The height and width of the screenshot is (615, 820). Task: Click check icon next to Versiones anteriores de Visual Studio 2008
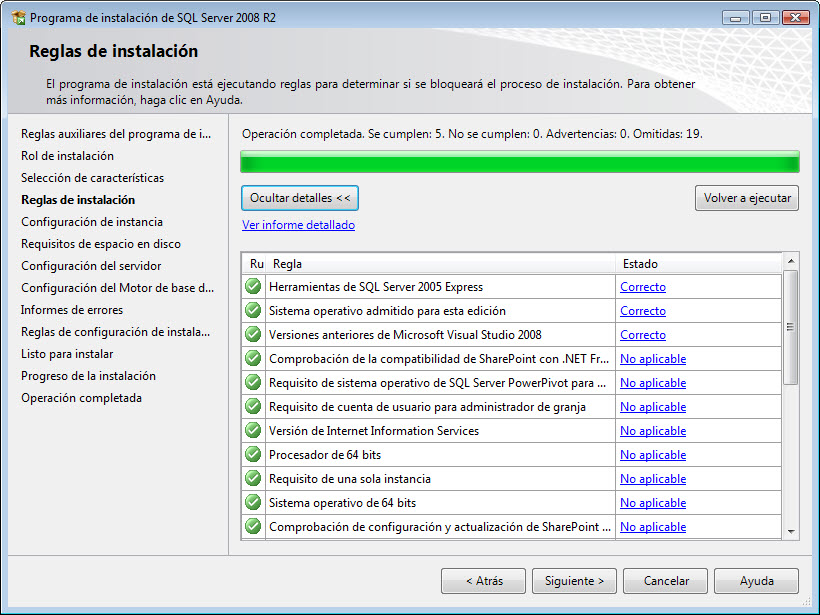(x=253, y=335)
